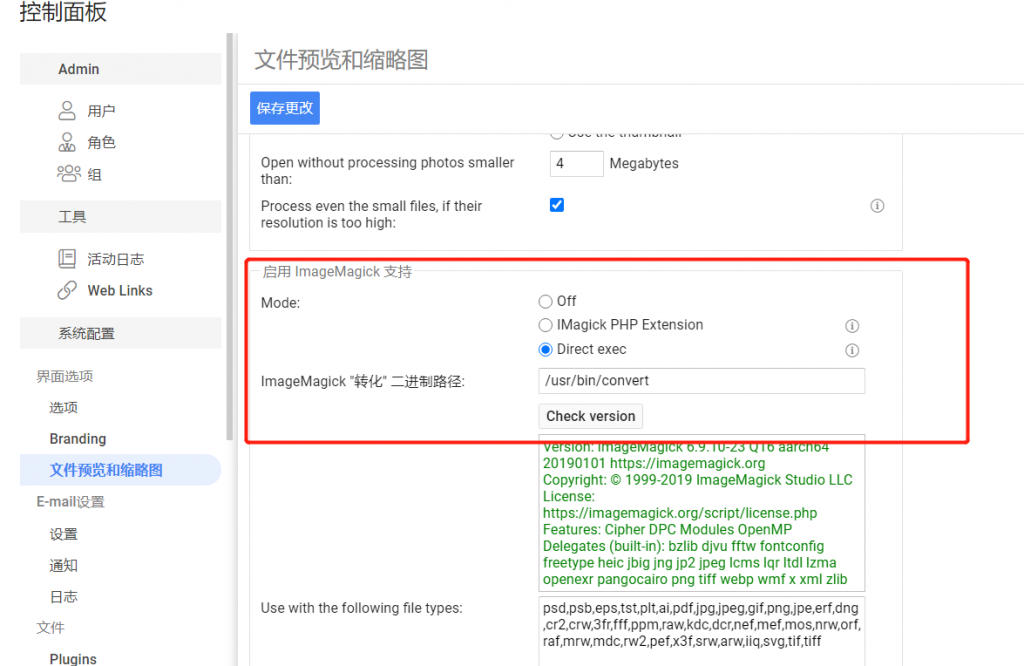This screenshot has width=1024, height=666.
Task: Click the 角色 roles icon
Action: [x=67, y=142]
